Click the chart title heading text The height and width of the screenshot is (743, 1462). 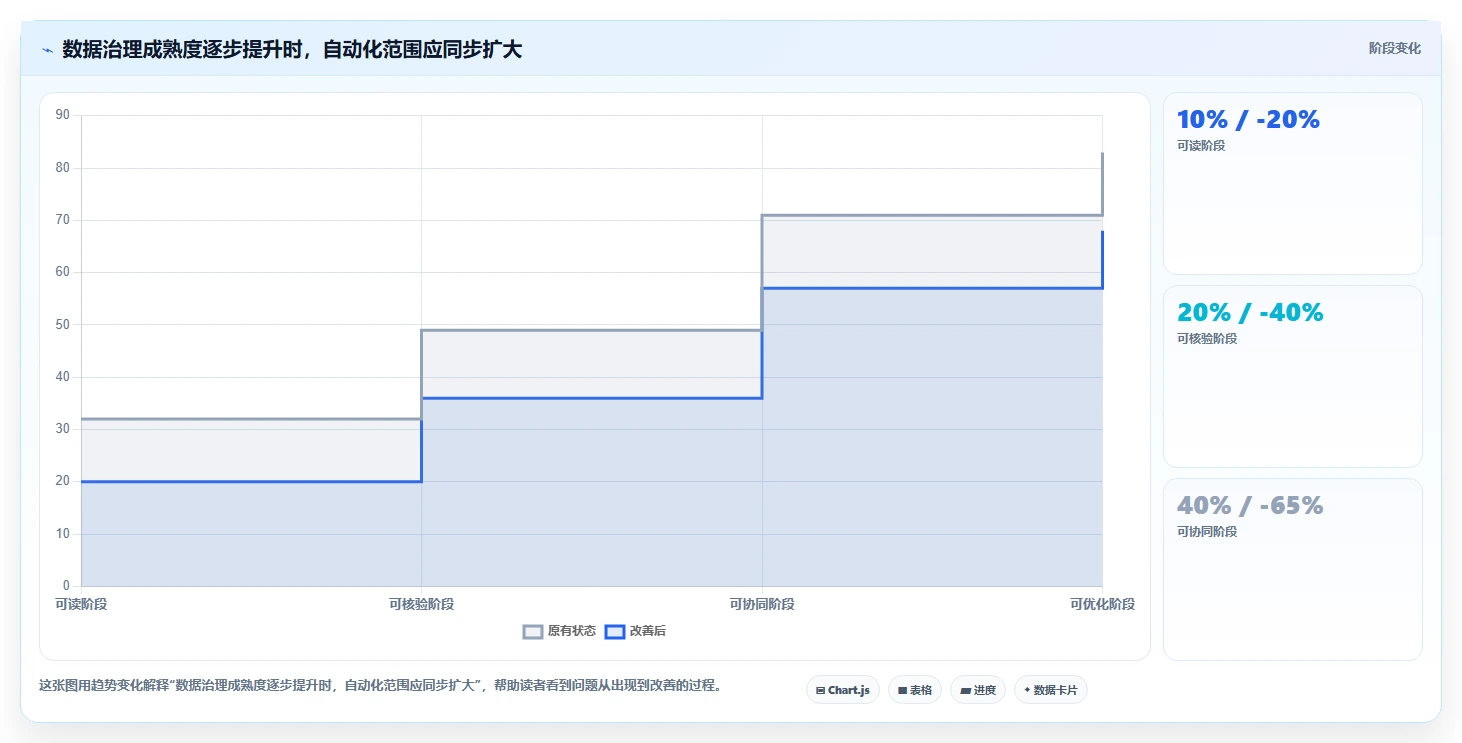click(x=292, y=50)
